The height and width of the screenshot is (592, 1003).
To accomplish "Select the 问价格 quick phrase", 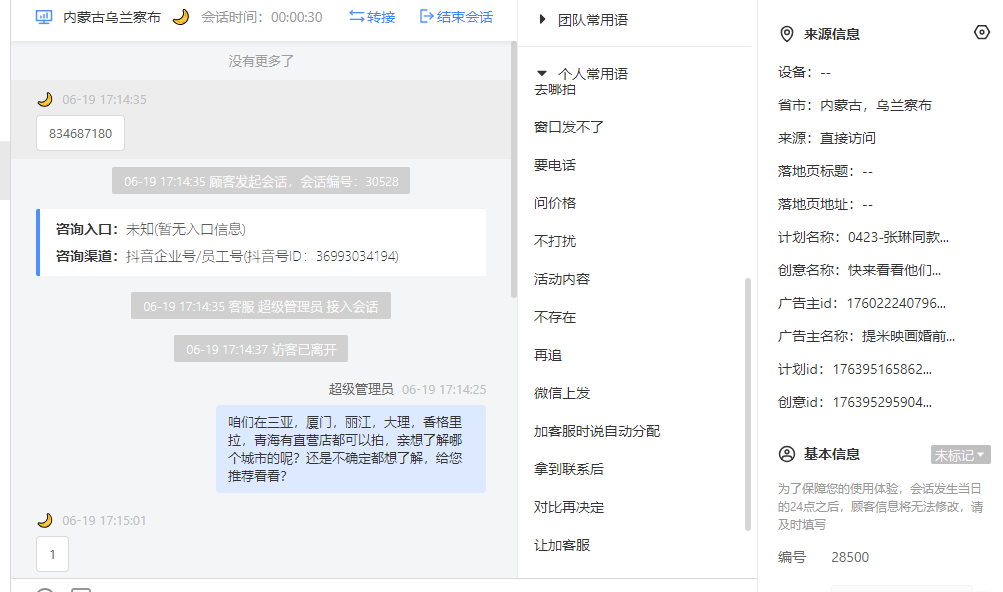I will [555, 203].
